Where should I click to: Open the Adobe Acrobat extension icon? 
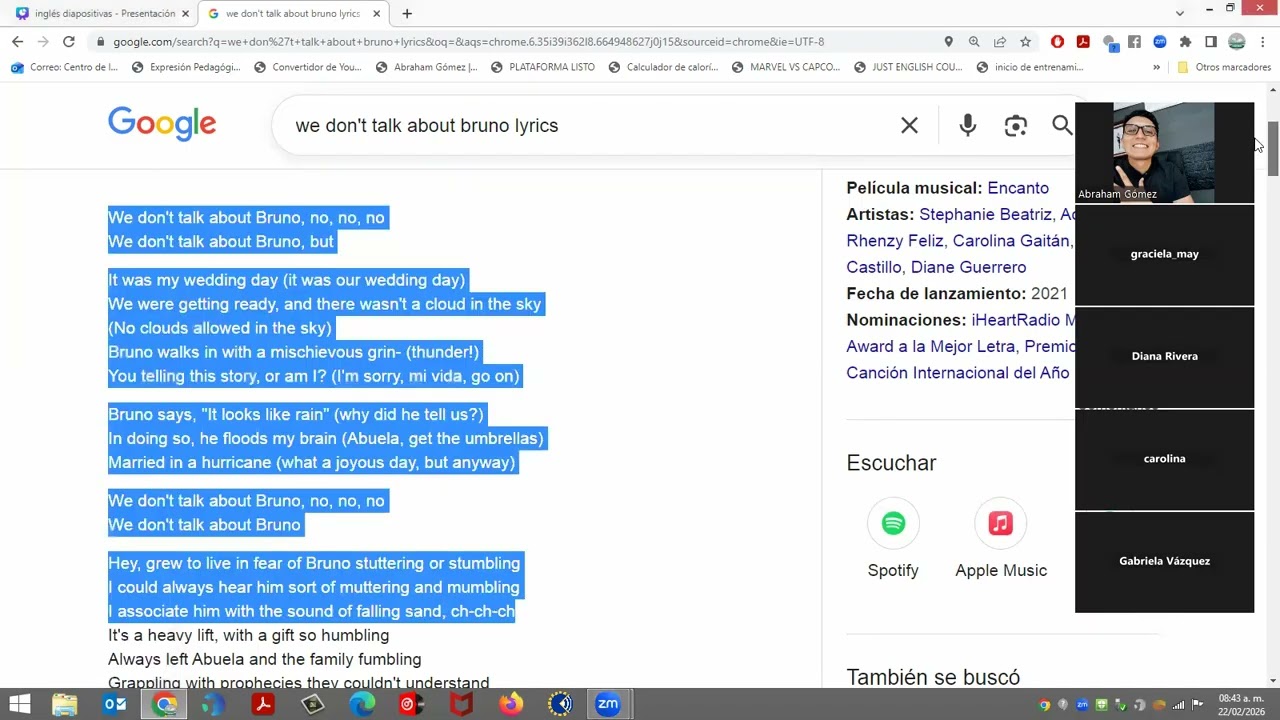(x=1083, y=41)
